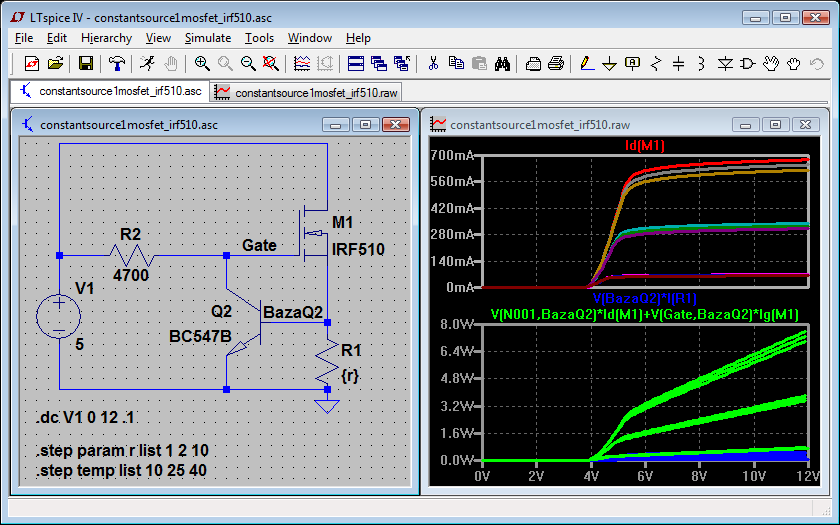Click the 12V horizontal axis label

click(808, 476)
